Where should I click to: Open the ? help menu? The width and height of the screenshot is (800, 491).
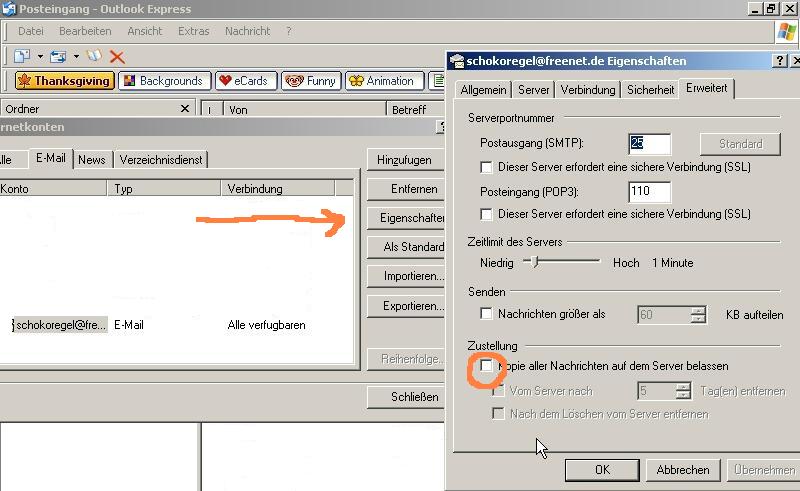coord(289,31)
